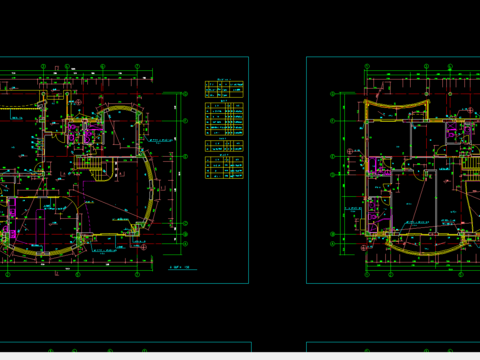Image resolution: width=480 pixels, height=360 pixels.
Task: Select topmost green grid bubble right of left plan
Action: pos(186,94)
